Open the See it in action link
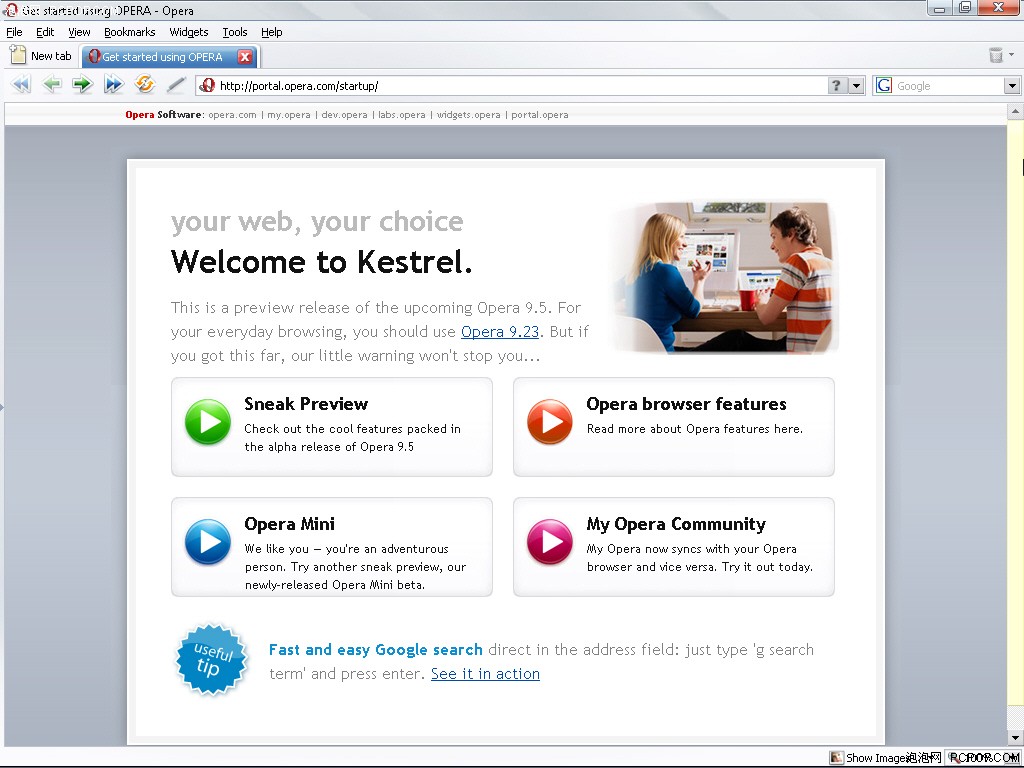The height and width of the screenshot is (768, 1024). pos(485,674)
